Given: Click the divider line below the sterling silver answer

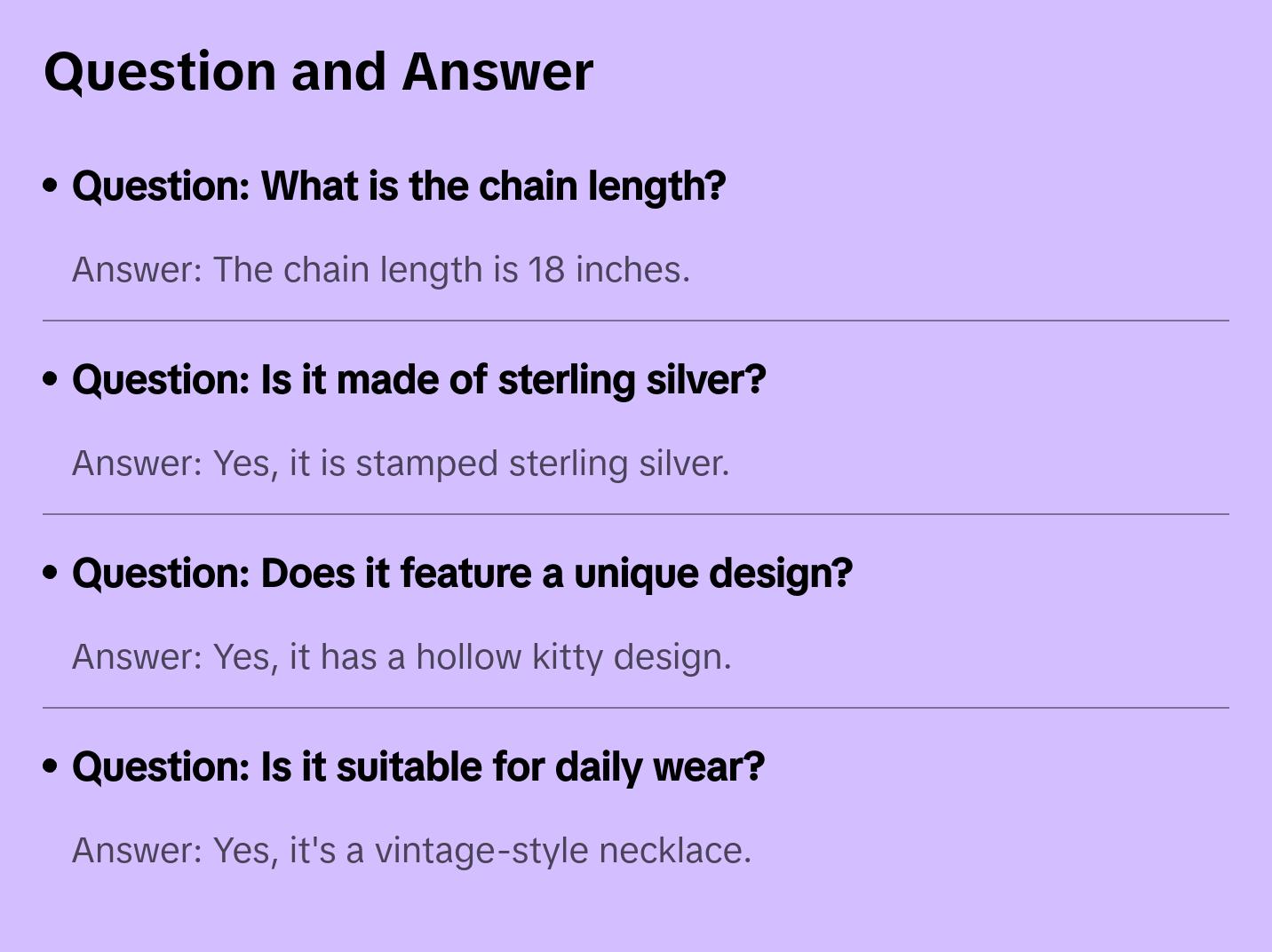Looking at the screenshot, I should tap(636, 514).
